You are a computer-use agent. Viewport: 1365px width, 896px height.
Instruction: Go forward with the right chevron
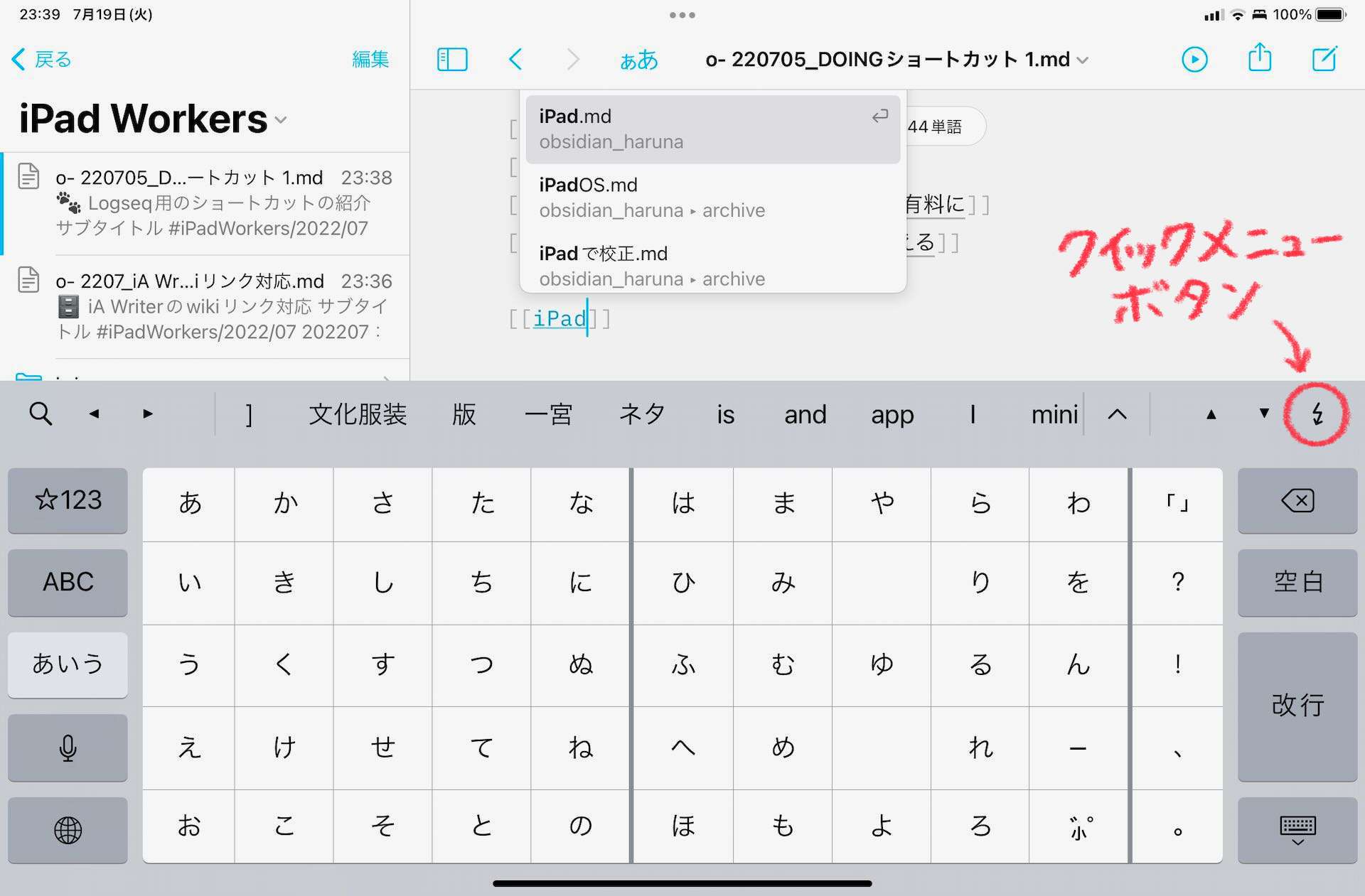(x=573, y=59)
